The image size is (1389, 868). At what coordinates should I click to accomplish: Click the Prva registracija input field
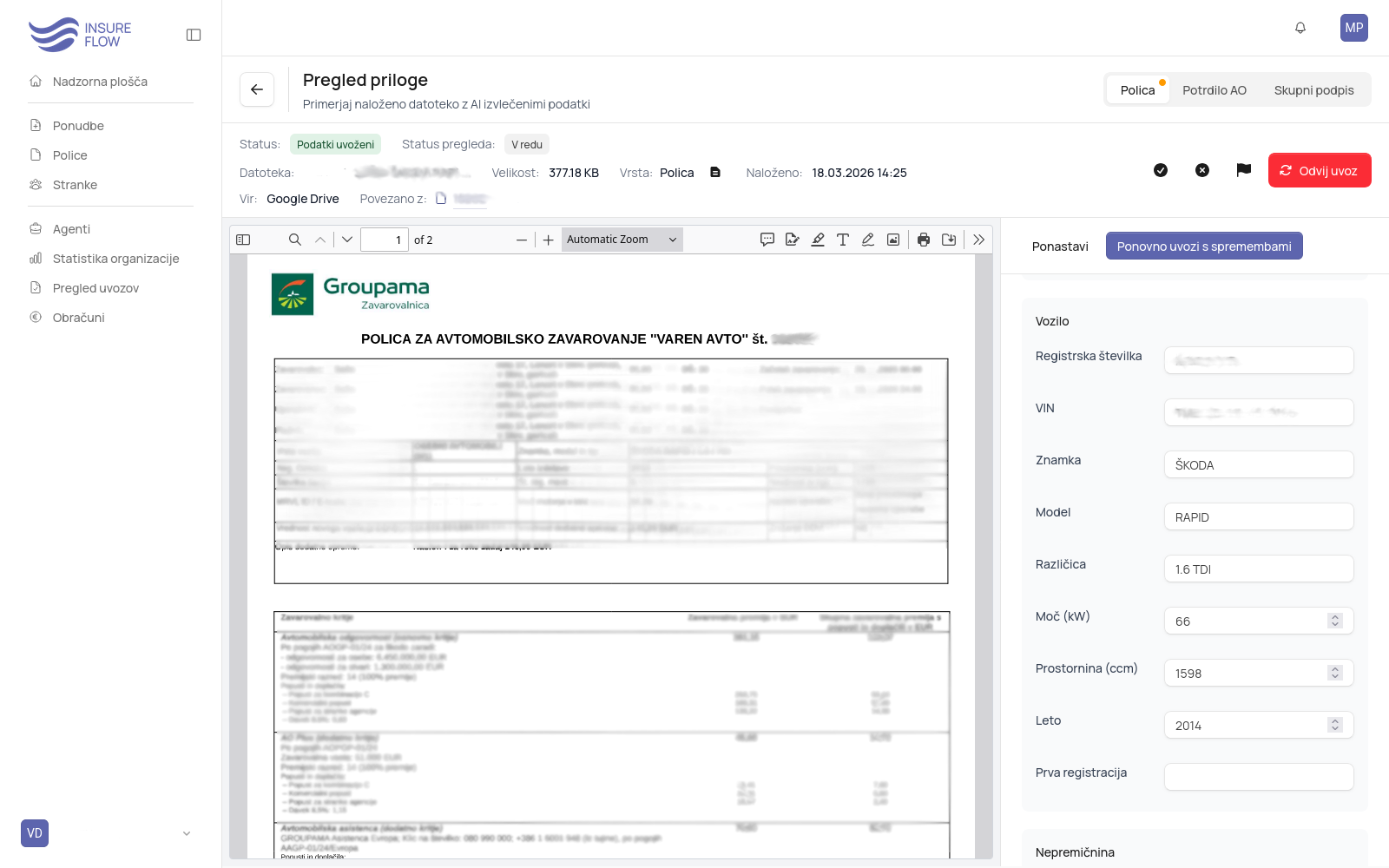click(x=1258, y=777)
